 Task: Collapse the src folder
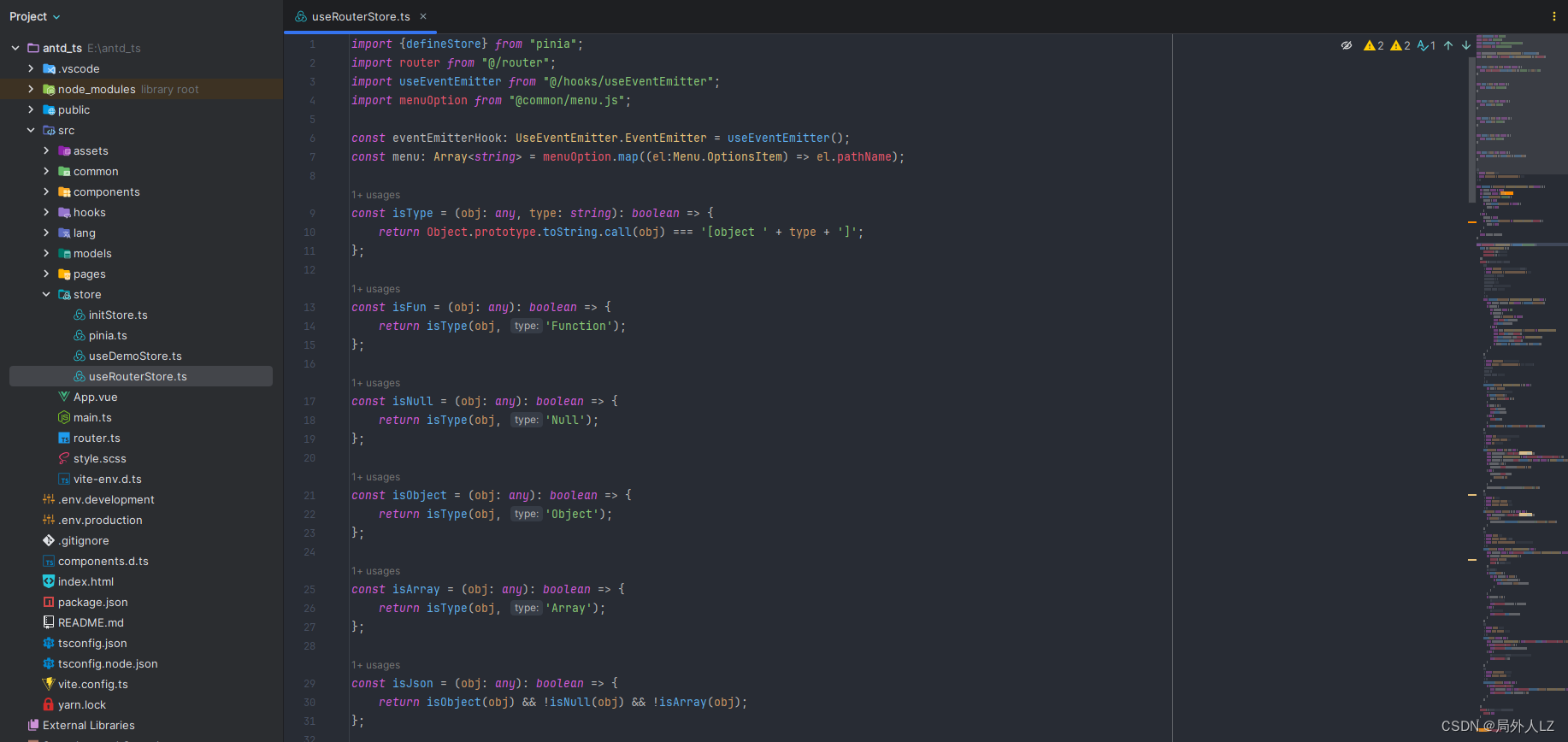pyautogui.click(x=31, y=130)
